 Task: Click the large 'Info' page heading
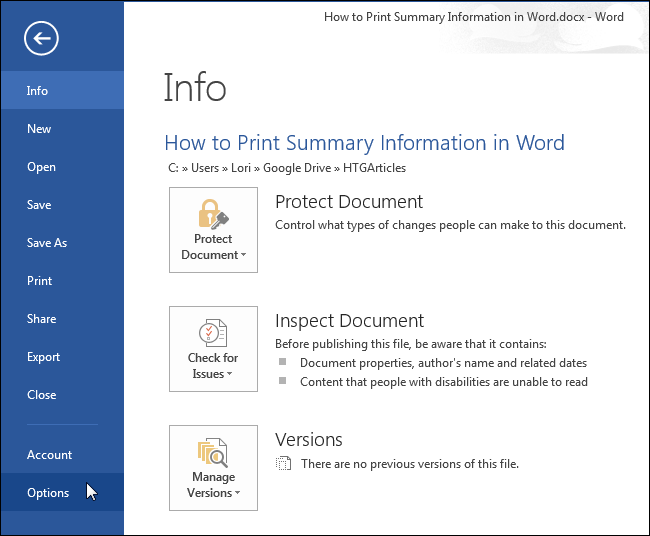pos(195,87)
